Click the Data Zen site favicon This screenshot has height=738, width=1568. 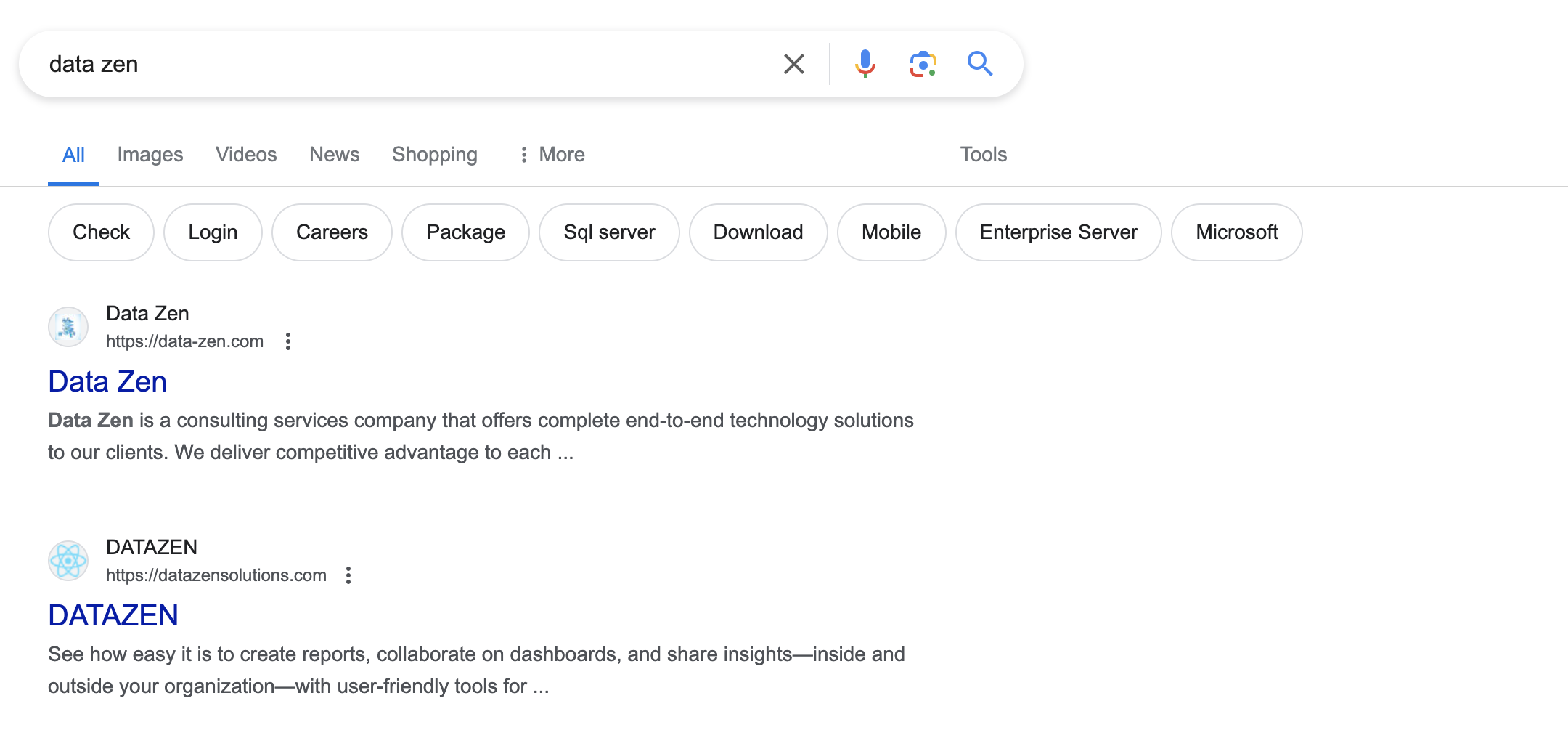point(68,327)
